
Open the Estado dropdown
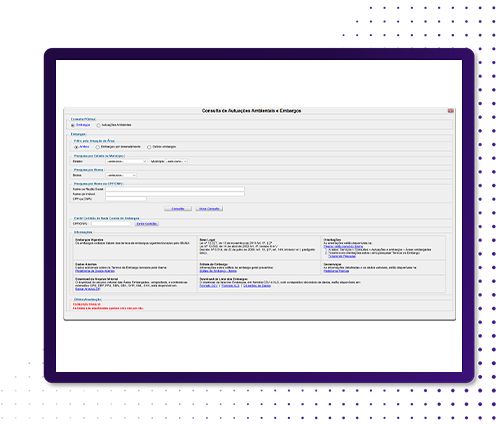pyautogui.click(x=126, y=161)
